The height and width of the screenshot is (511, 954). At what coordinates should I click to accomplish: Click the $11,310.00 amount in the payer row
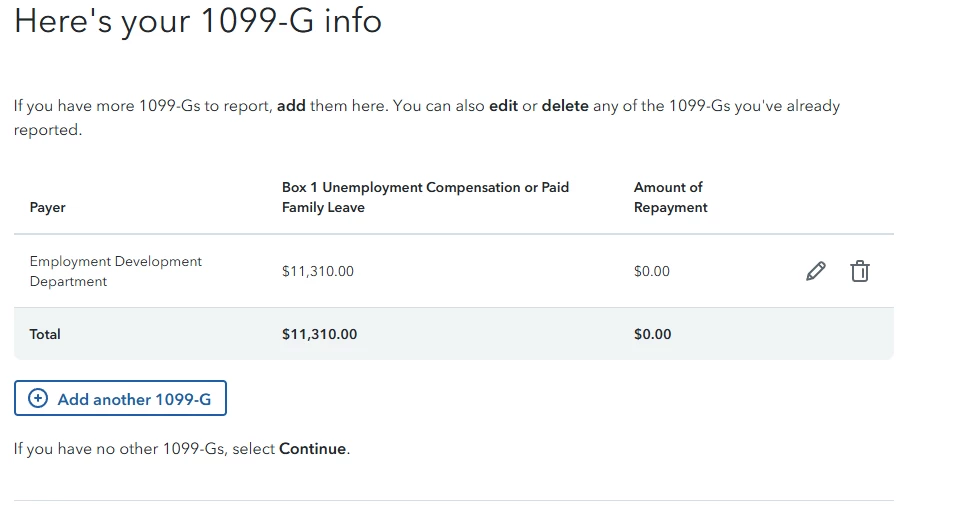click(318, 271)
